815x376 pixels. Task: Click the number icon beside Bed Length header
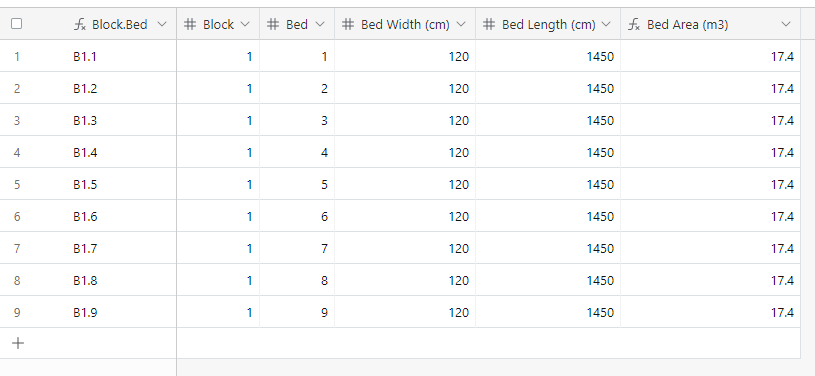(489, 24)
